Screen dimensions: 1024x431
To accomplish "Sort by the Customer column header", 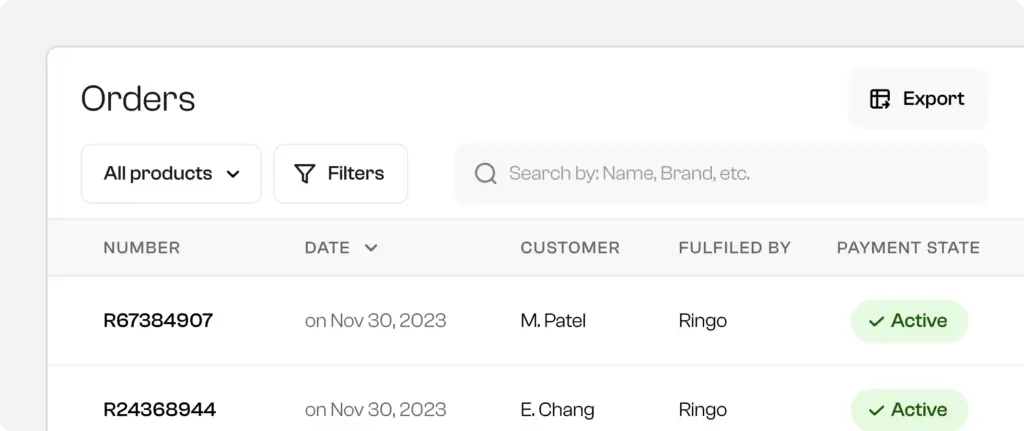I will pos(570,248).
